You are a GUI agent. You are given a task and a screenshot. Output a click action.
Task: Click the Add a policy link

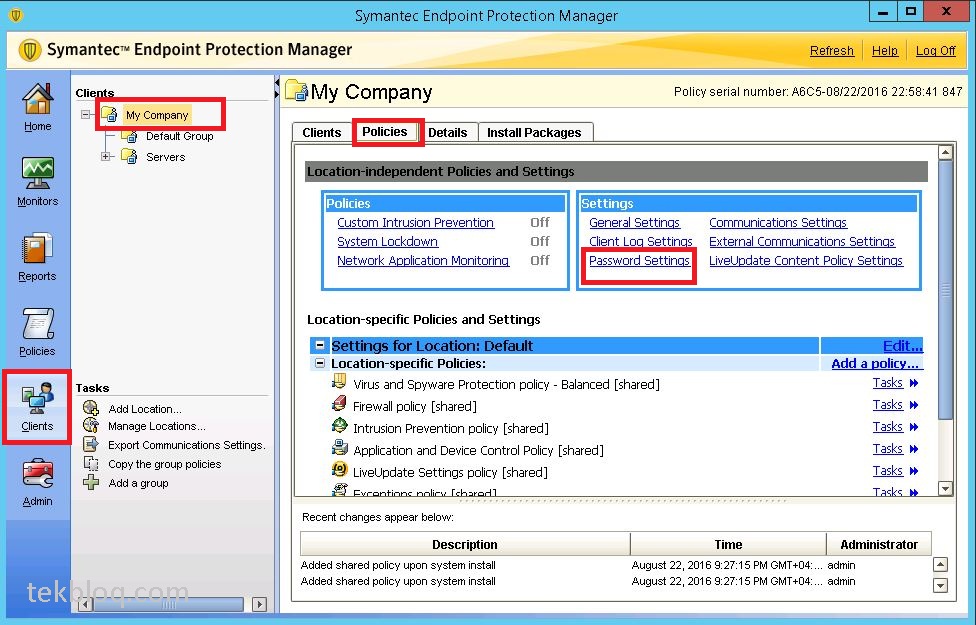875,363
